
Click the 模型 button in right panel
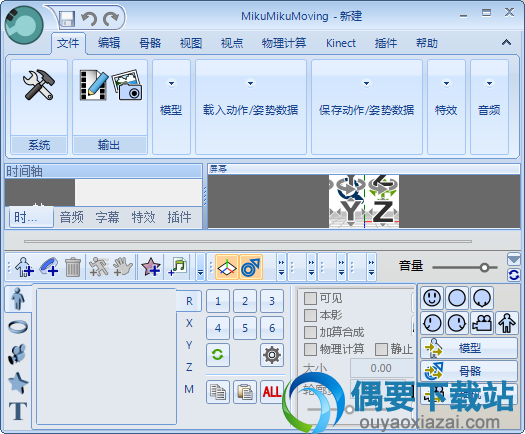tap(469, 348)
